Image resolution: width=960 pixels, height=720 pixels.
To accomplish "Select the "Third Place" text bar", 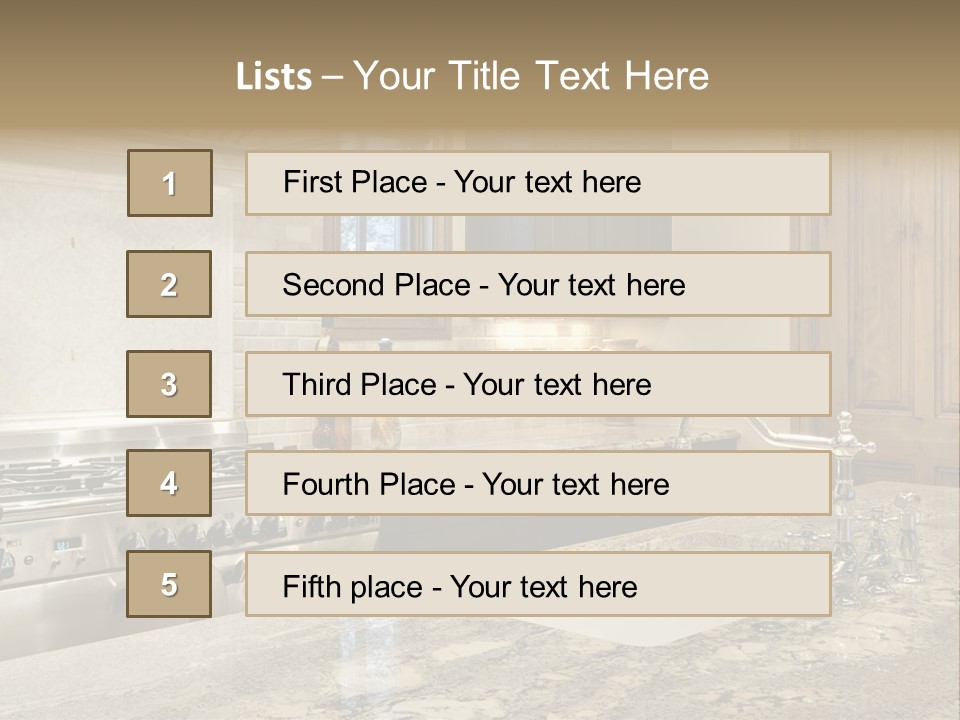I will pos(538,384).
